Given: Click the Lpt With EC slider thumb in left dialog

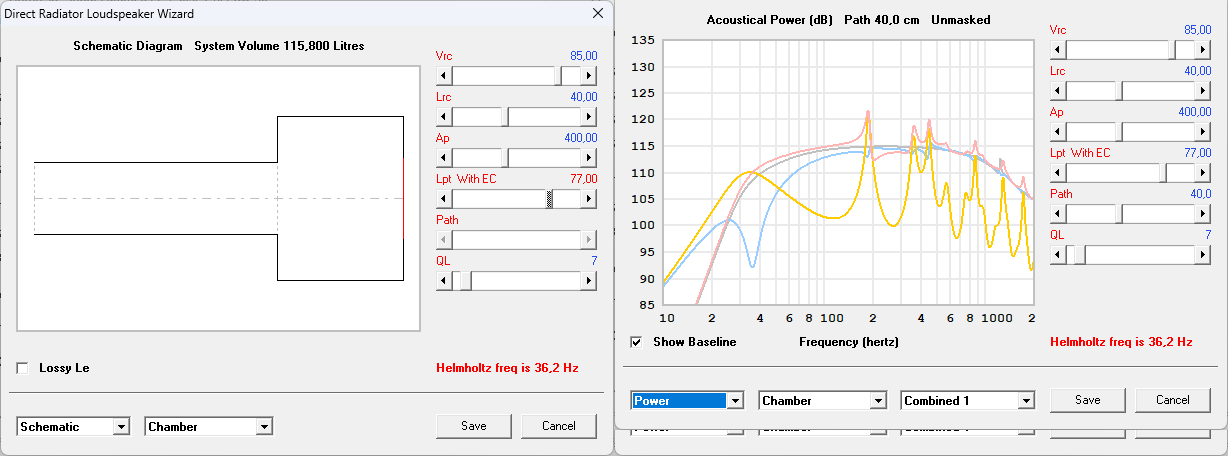Looking at the screenshot, I should (549, 199).
